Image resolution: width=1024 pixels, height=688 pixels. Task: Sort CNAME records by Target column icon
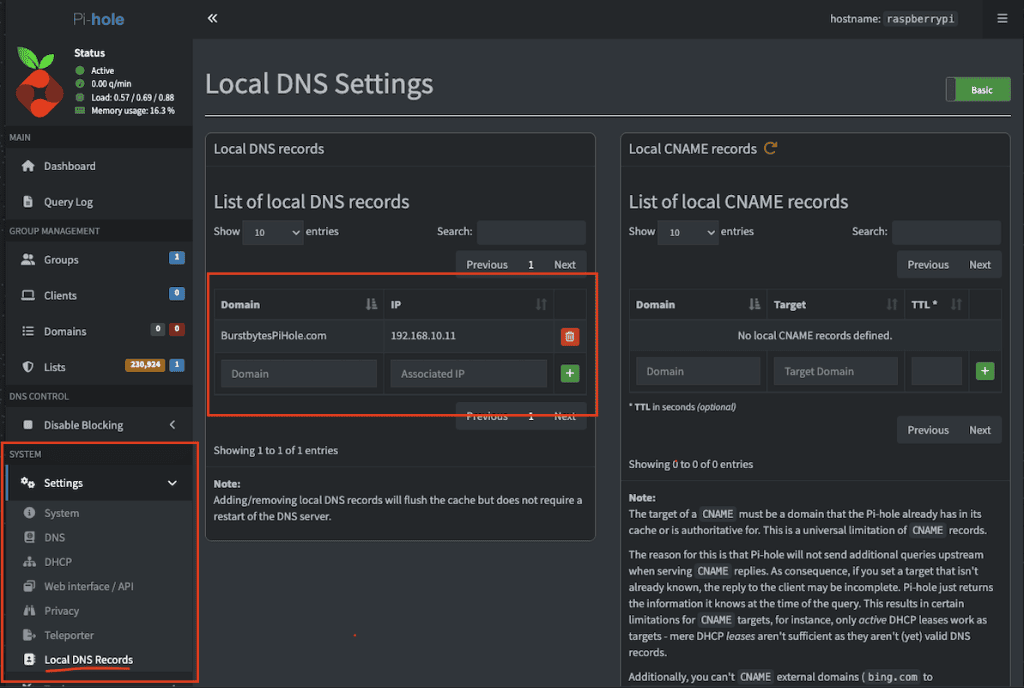pos(891,304)
